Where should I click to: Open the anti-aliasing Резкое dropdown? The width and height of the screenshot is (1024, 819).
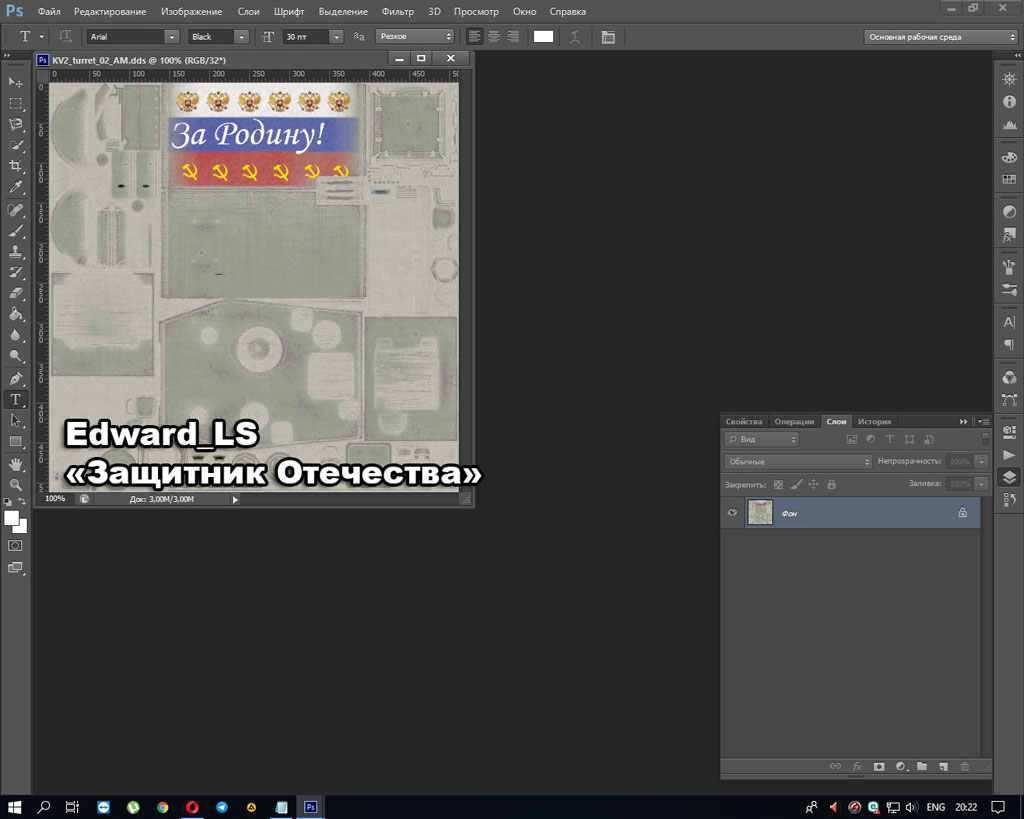pyautogui.click(x=414, y=36)
